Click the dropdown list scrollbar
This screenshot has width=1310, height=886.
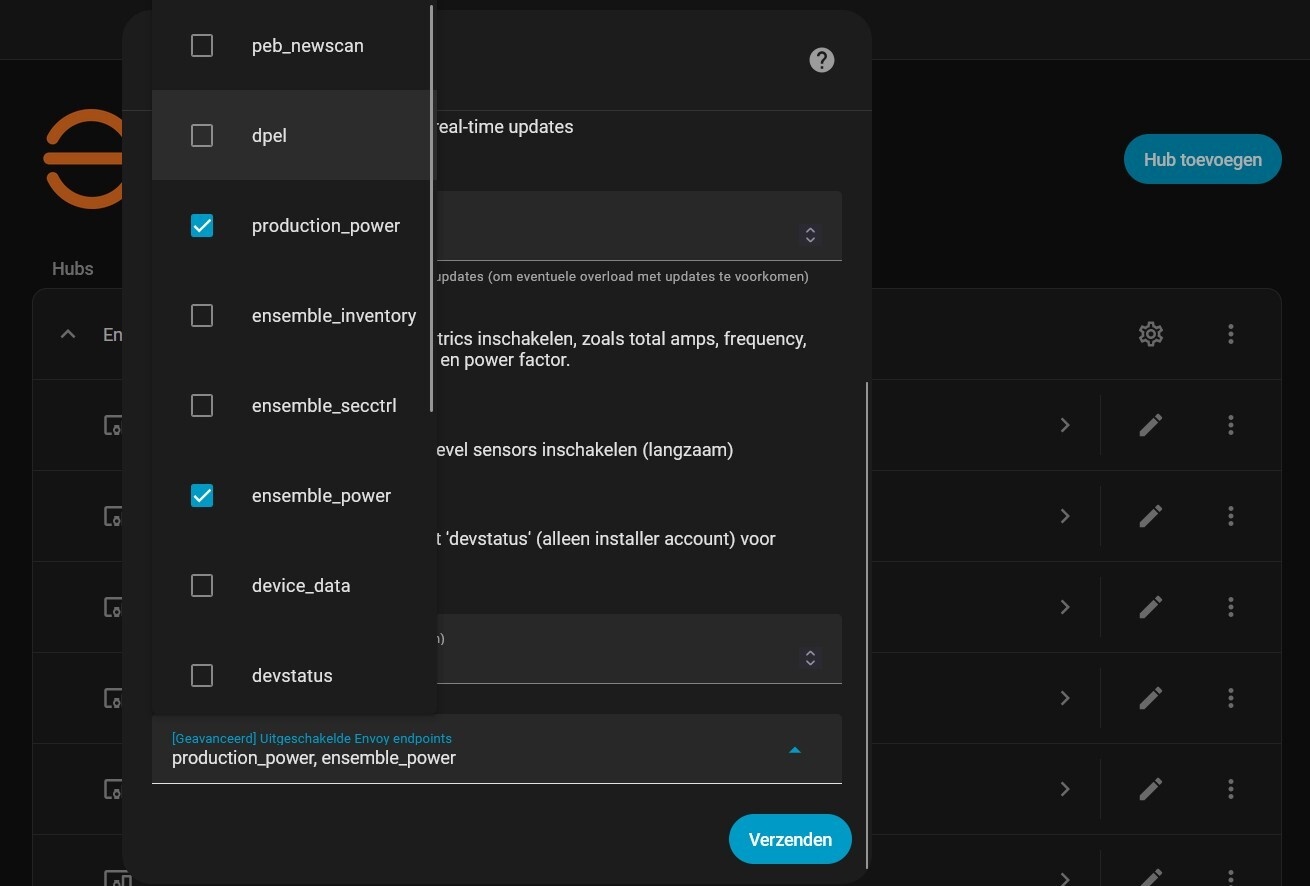click(432, 200)
